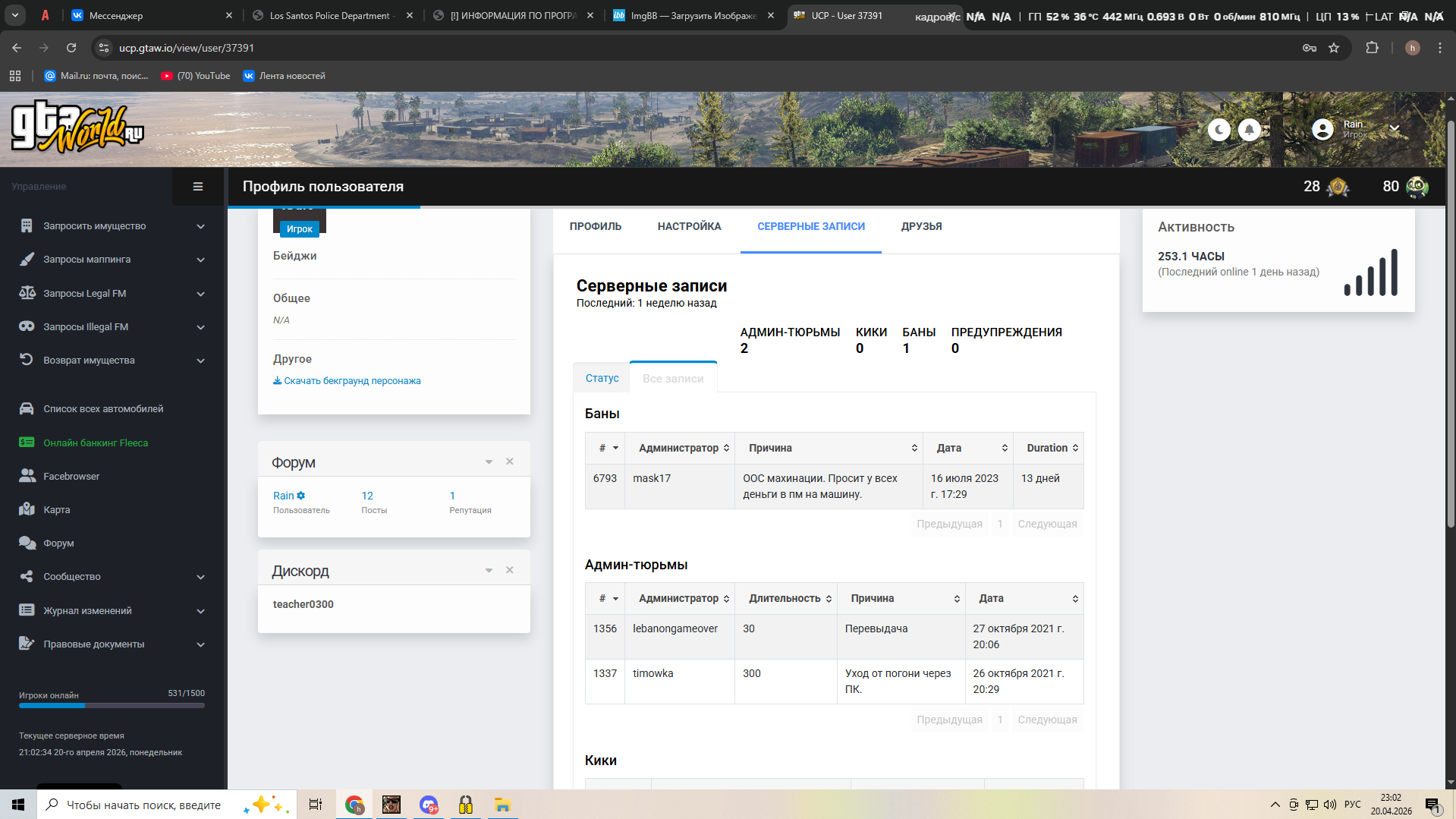Click the 80 panda coins icon
This screenshot has width=1456, height=819.
[x=1417, y=187]
